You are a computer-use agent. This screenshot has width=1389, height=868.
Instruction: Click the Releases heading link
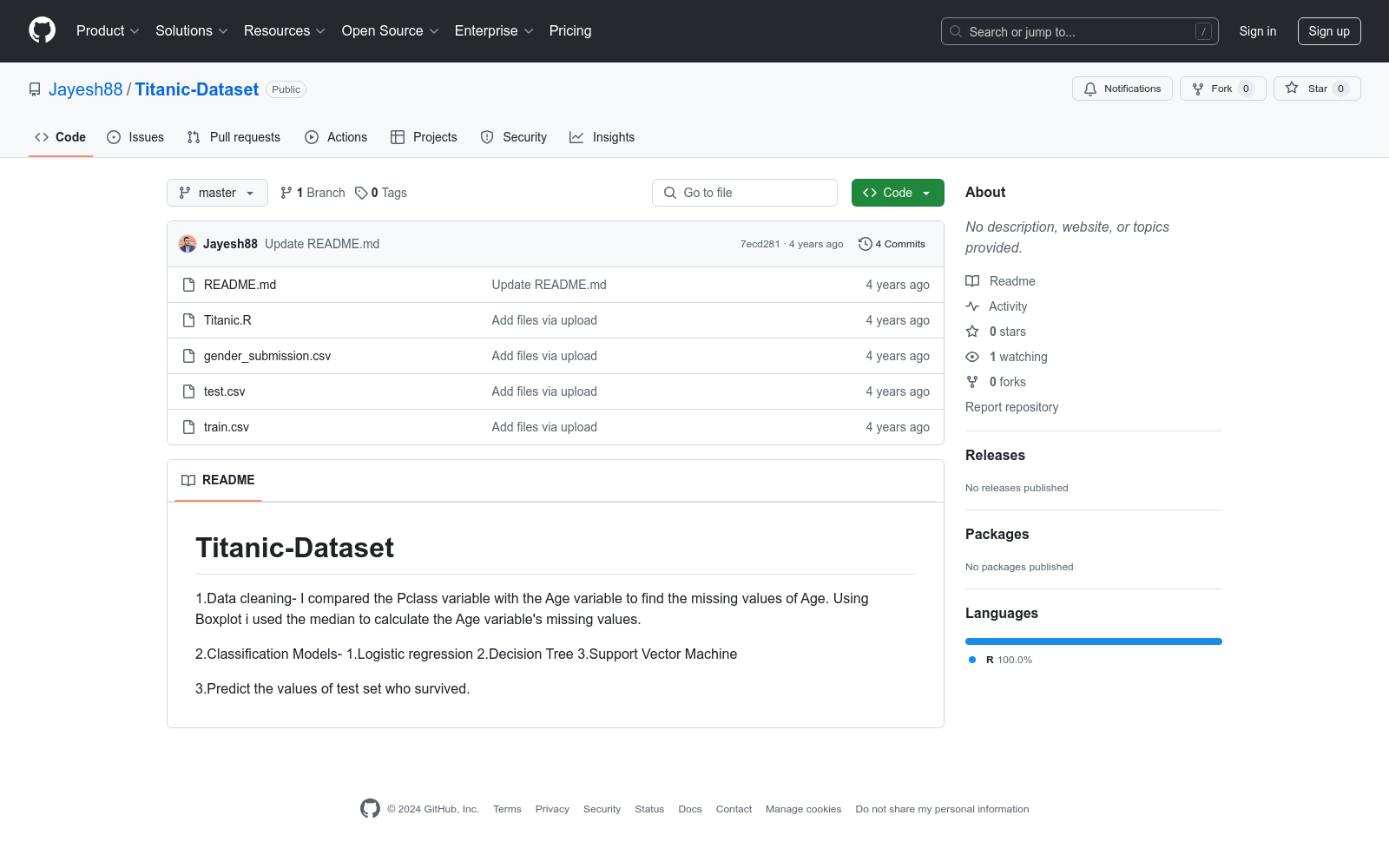[995, 455]
